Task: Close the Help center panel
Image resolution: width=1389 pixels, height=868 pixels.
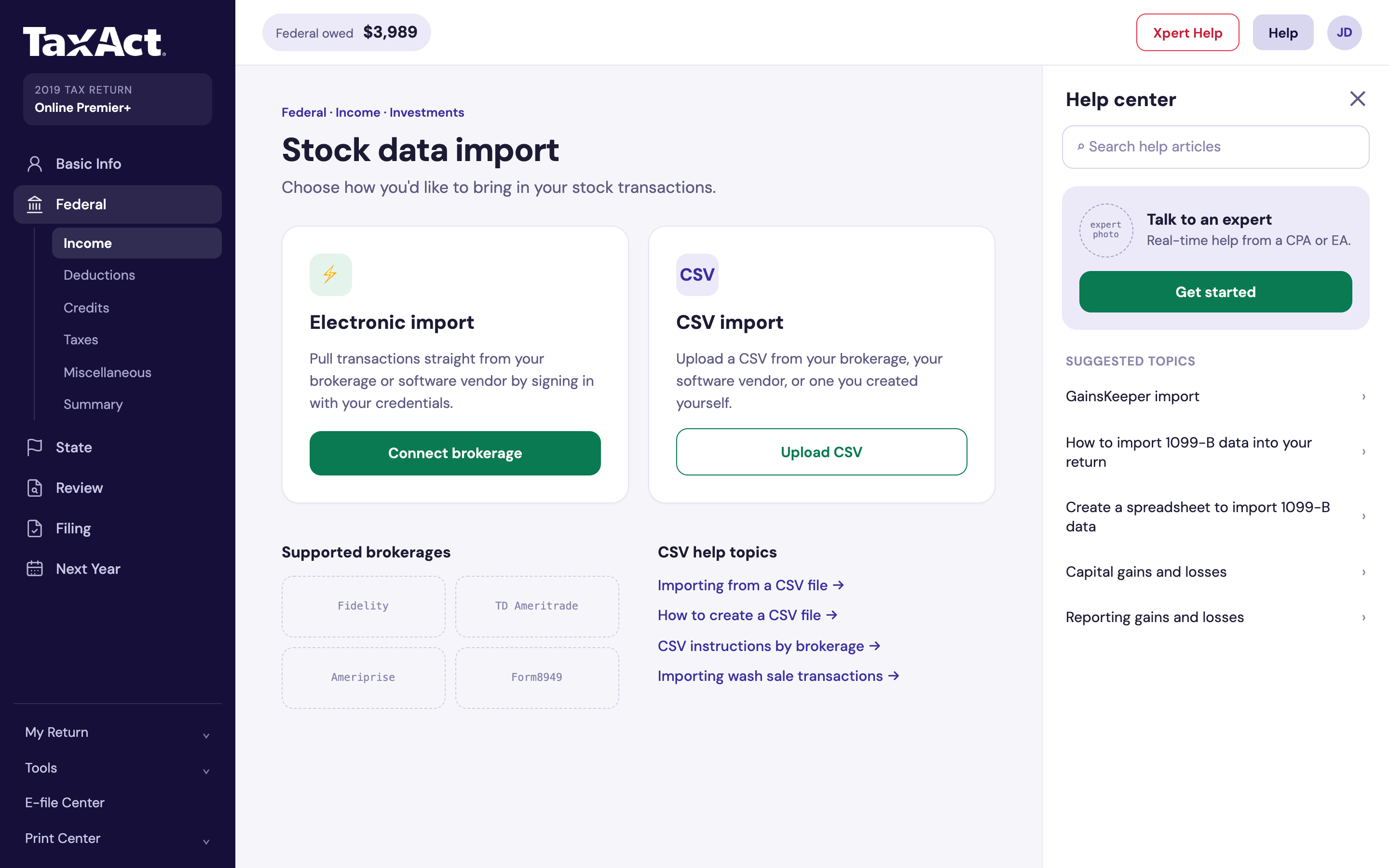Action: (x=1358, y=99)
